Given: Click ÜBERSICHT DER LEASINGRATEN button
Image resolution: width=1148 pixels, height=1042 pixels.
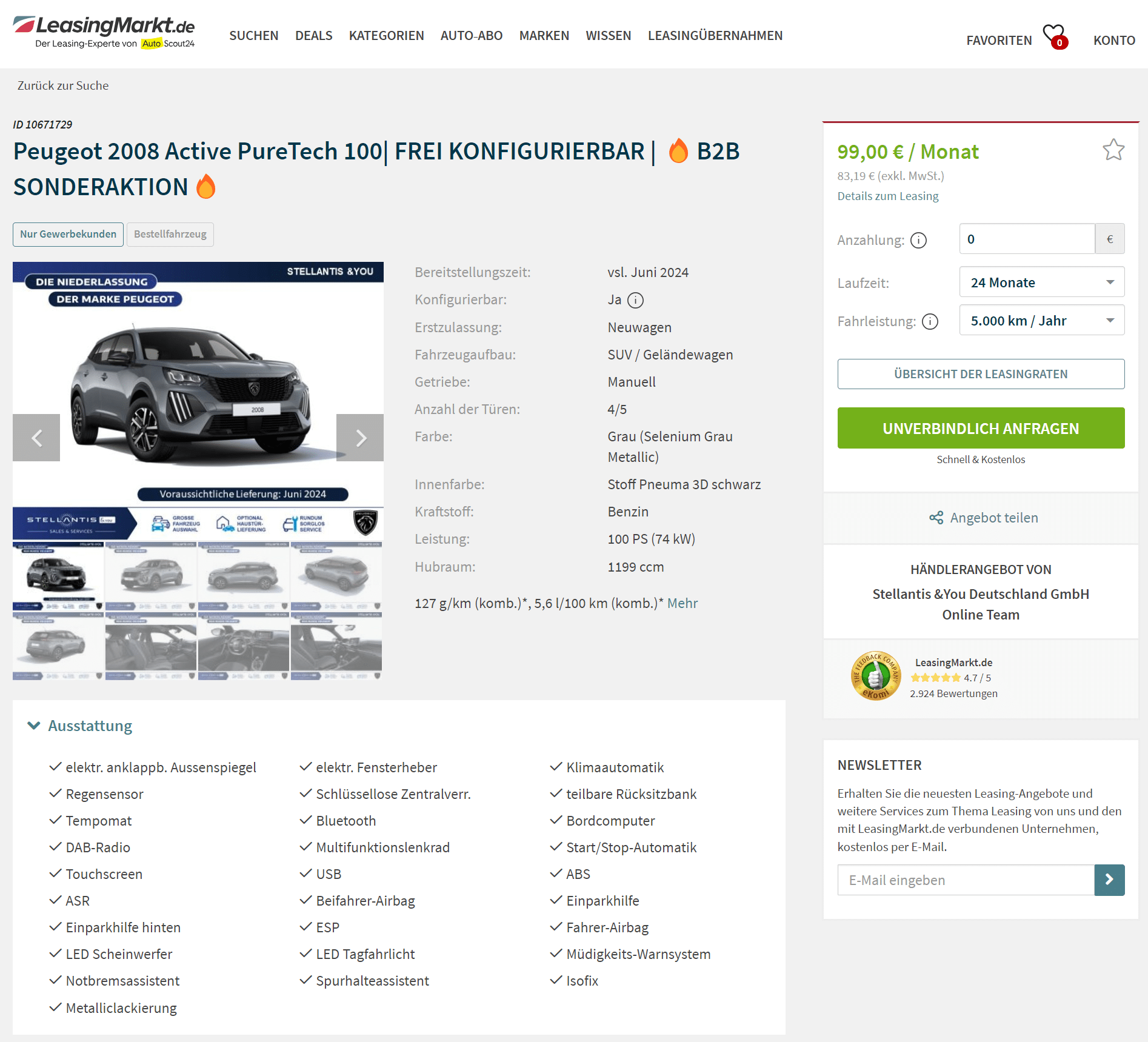Looking at the screenshot, I should pos(981,374).
